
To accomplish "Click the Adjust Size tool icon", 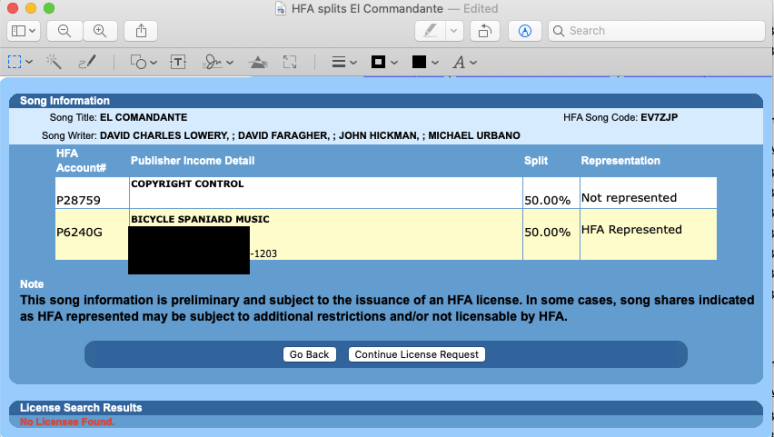I will pyautogui.click(x=290, y=62).
